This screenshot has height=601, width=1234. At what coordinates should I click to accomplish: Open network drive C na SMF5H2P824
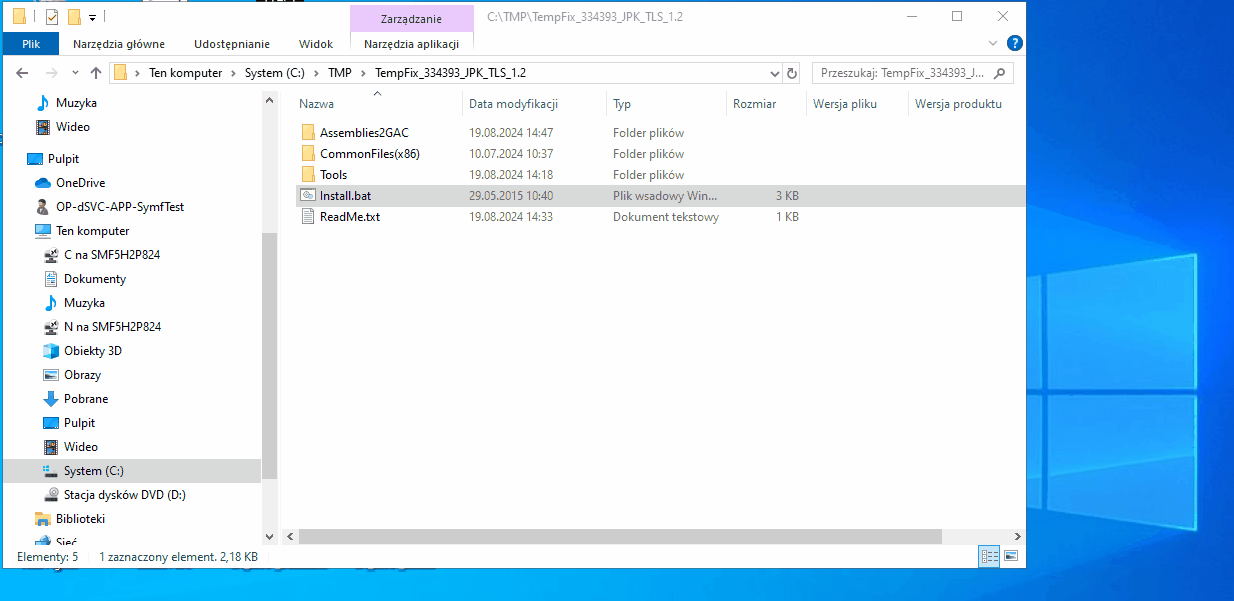tap(112, 255)
